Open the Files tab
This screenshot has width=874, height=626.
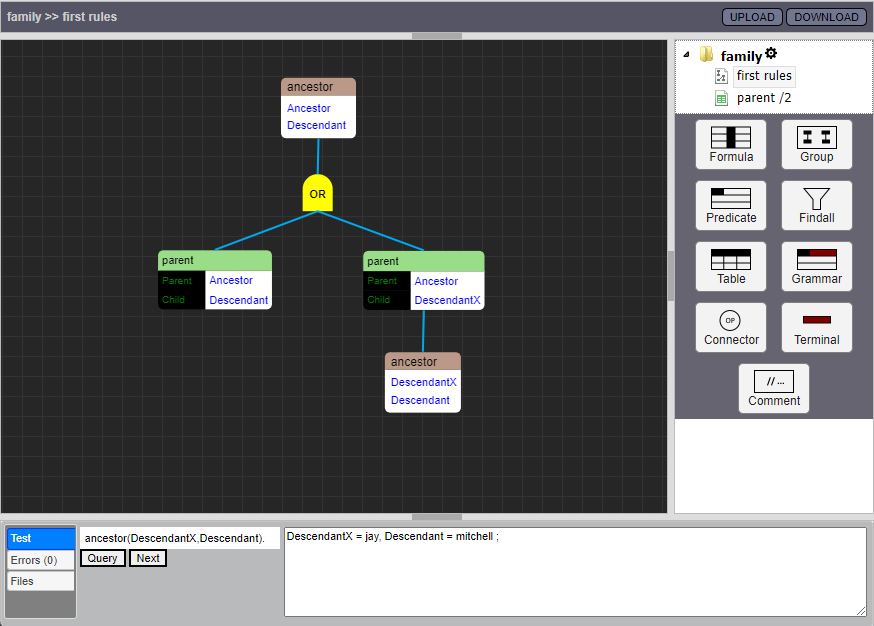(x=40, y=581)
